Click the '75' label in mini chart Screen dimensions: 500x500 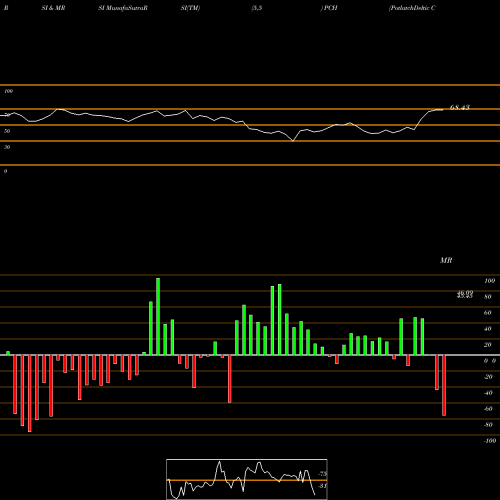click(x=323, y=474)
